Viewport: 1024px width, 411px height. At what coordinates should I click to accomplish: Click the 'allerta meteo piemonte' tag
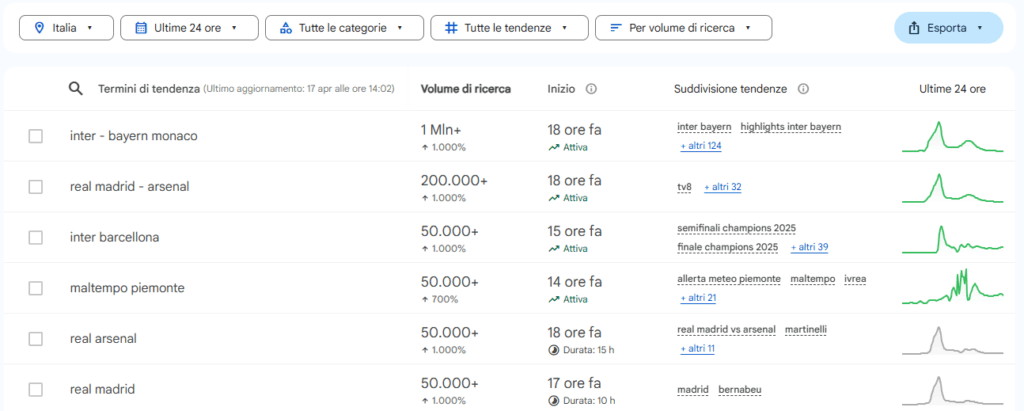point(729,279)
